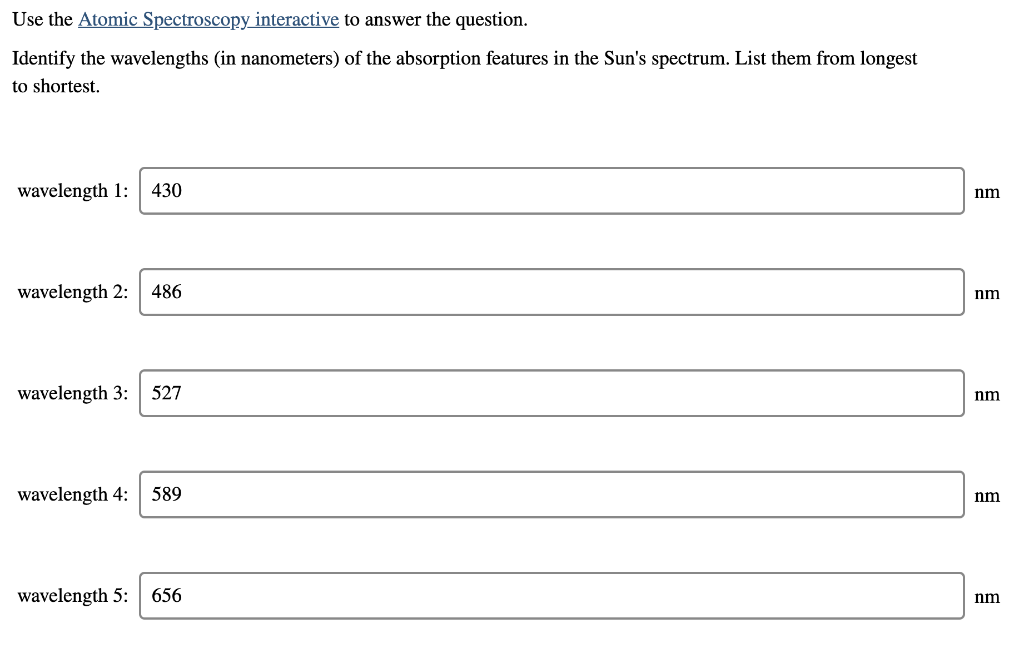The height and width of the screenshot is (653, 1024).
Task: Click the 'wavelength 5:' label
Action: click(x=73, y=595)
